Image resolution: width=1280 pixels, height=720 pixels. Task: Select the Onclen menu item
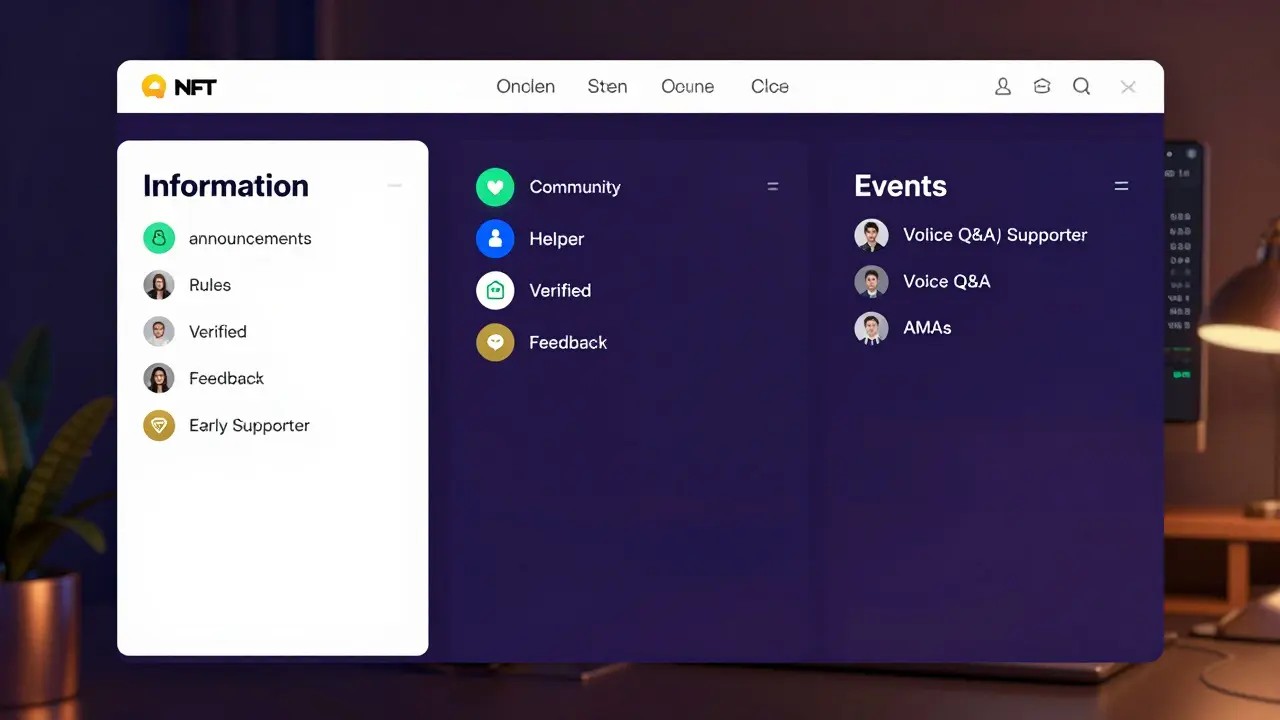point(526,87)
